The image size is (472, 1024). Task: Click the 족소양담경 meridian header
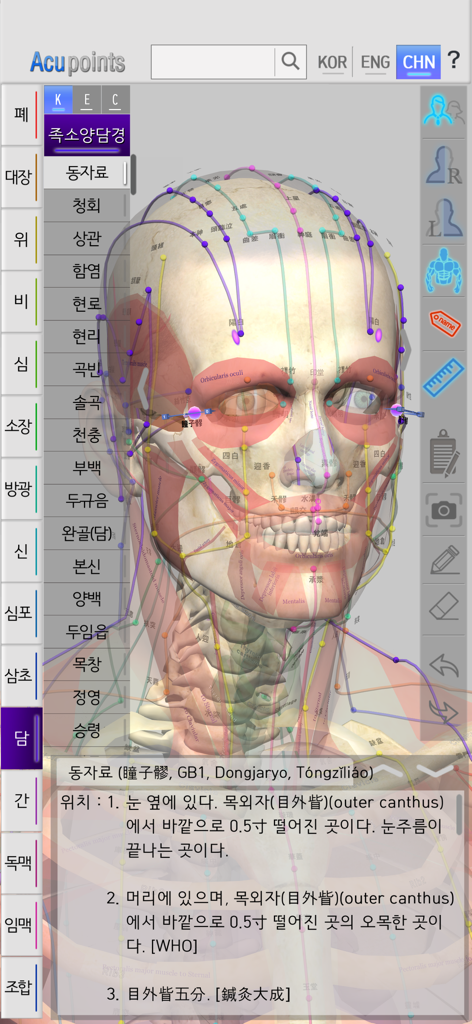87,135
